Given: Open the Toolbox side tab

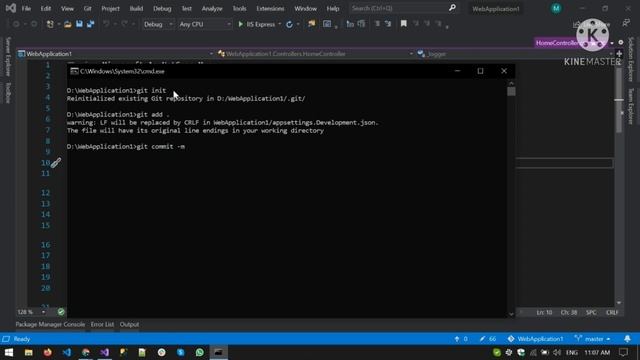Looking at the screenshot, I should click(8, 93).
